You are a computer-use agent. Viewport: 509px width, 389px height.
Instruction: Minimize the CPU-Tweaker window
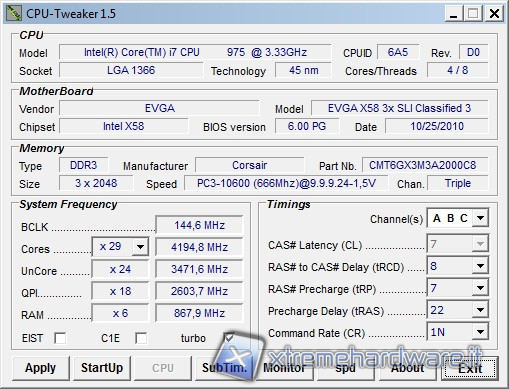[x=453, y=14]
